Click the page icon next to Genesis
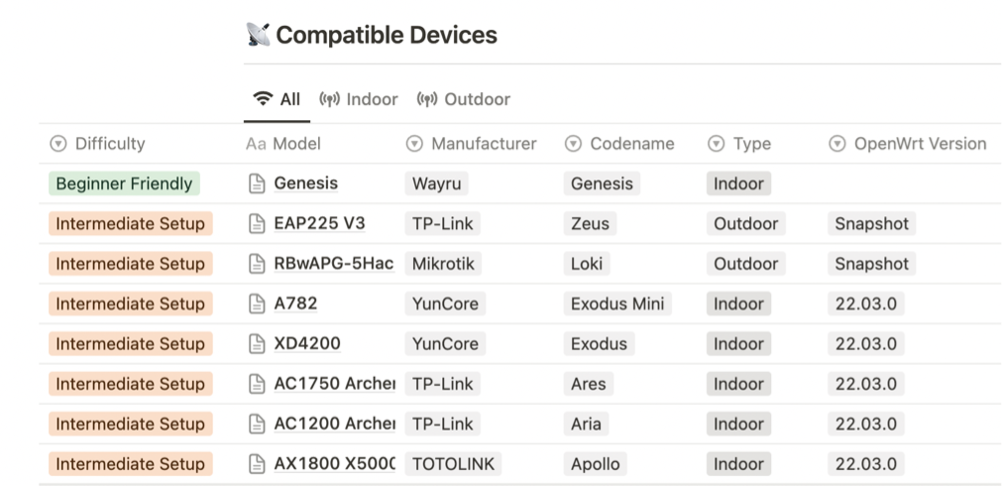 point(256,183)
